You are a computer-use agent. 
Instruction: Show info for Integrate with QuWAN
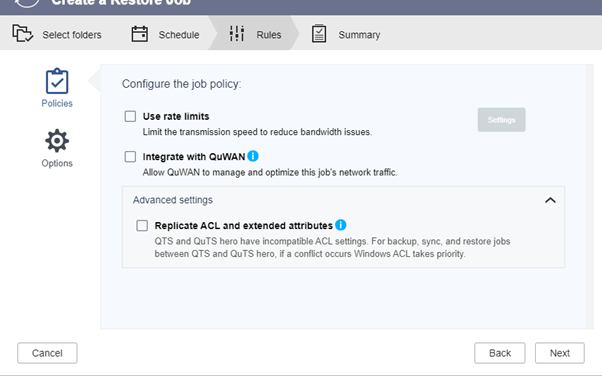coord(253,156)
